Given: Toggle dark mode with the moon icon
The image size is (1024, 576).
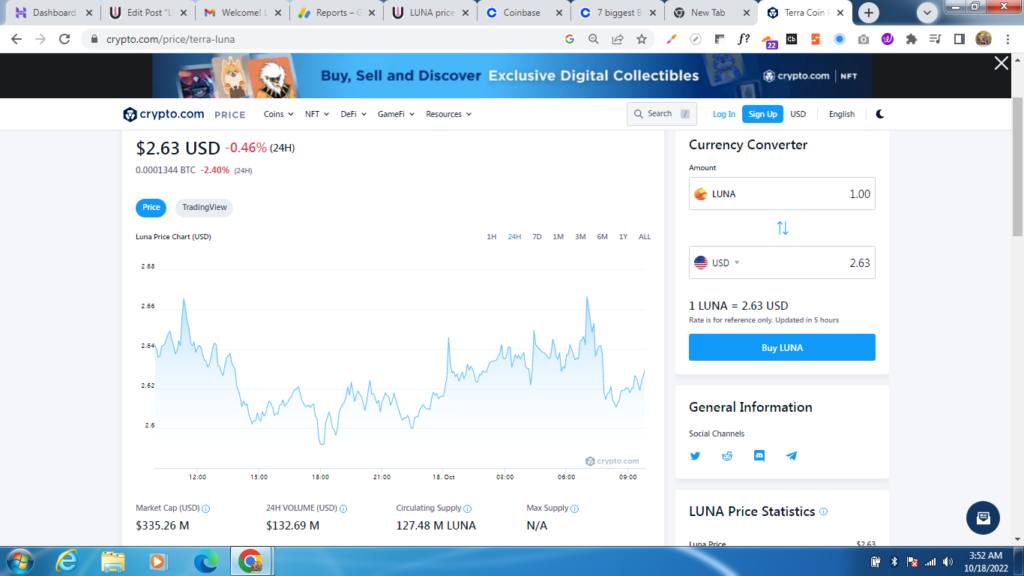Looking at the screenshot, I should (x=880, y=114).
